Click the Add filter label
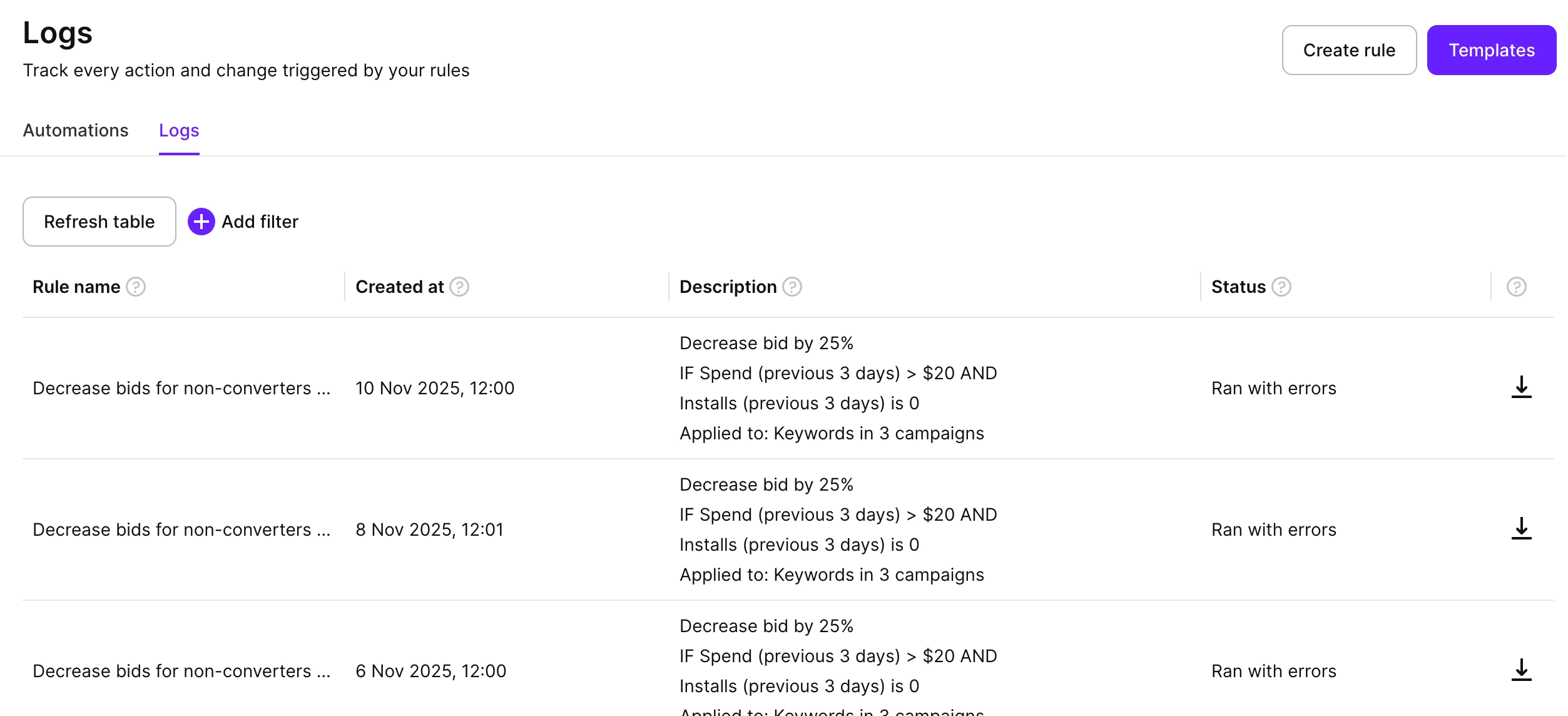This screenshot has width=1568, height=716. tap(260, 222)
